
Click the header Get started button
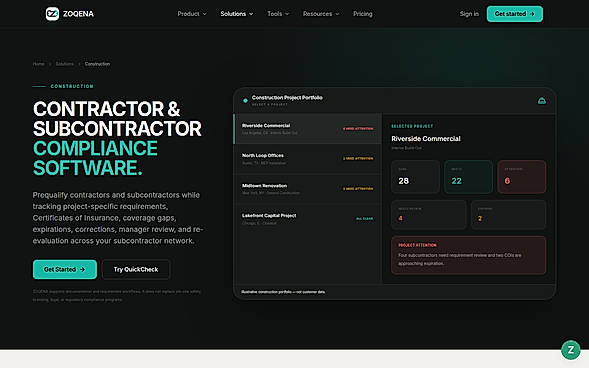click(x=515, y=14)
